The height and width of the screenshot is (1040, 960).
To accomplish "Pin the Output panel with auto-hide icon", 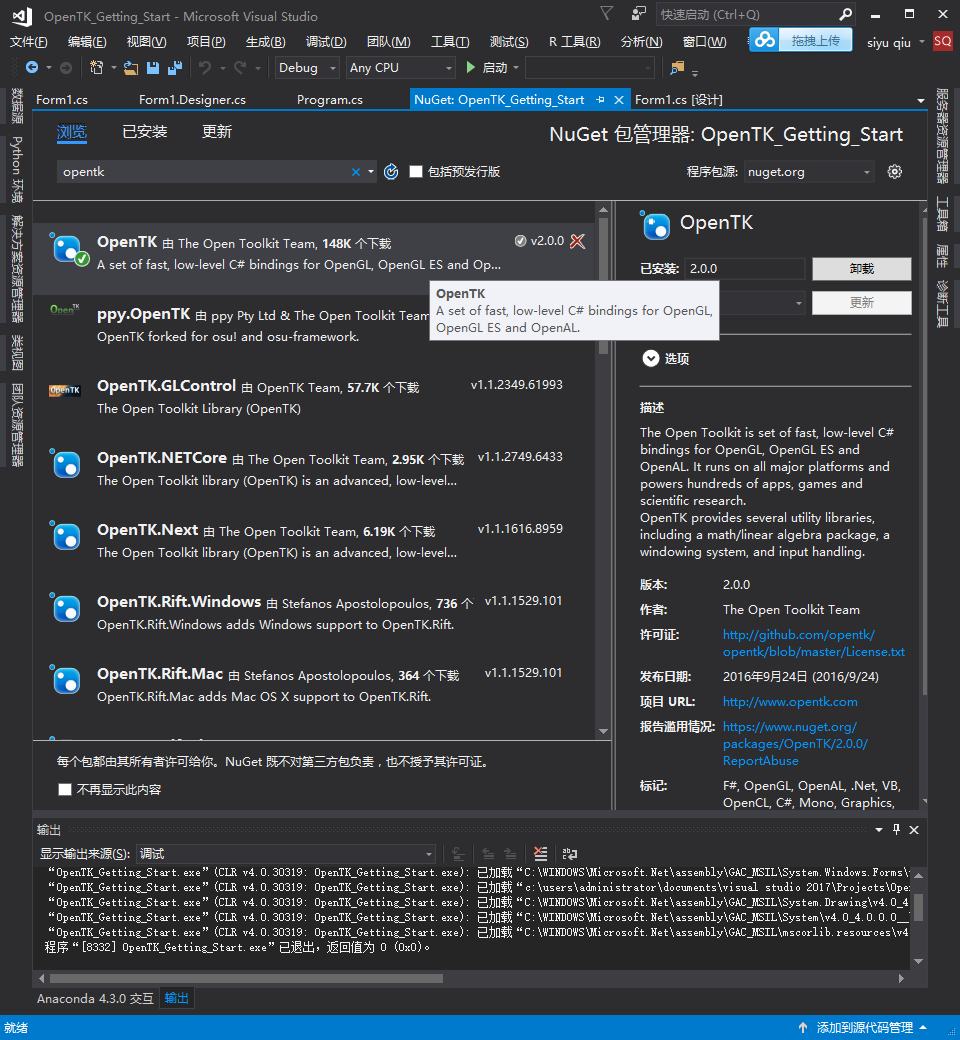I will (x=896, y=830).
